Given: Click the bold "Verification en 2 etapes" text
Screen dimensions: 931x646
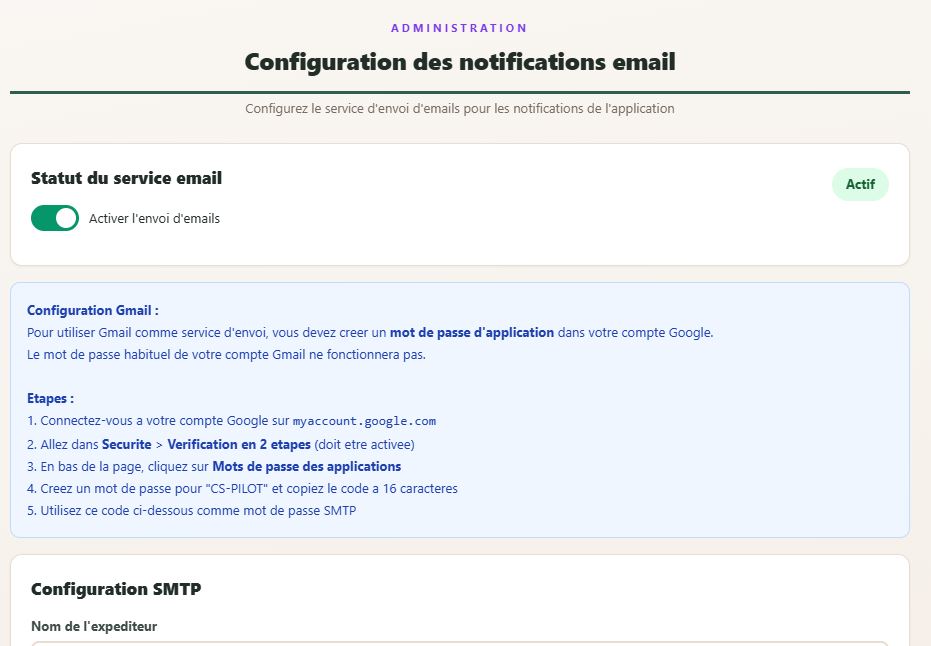Looking at the screenshot, I should tap(239, 444).
